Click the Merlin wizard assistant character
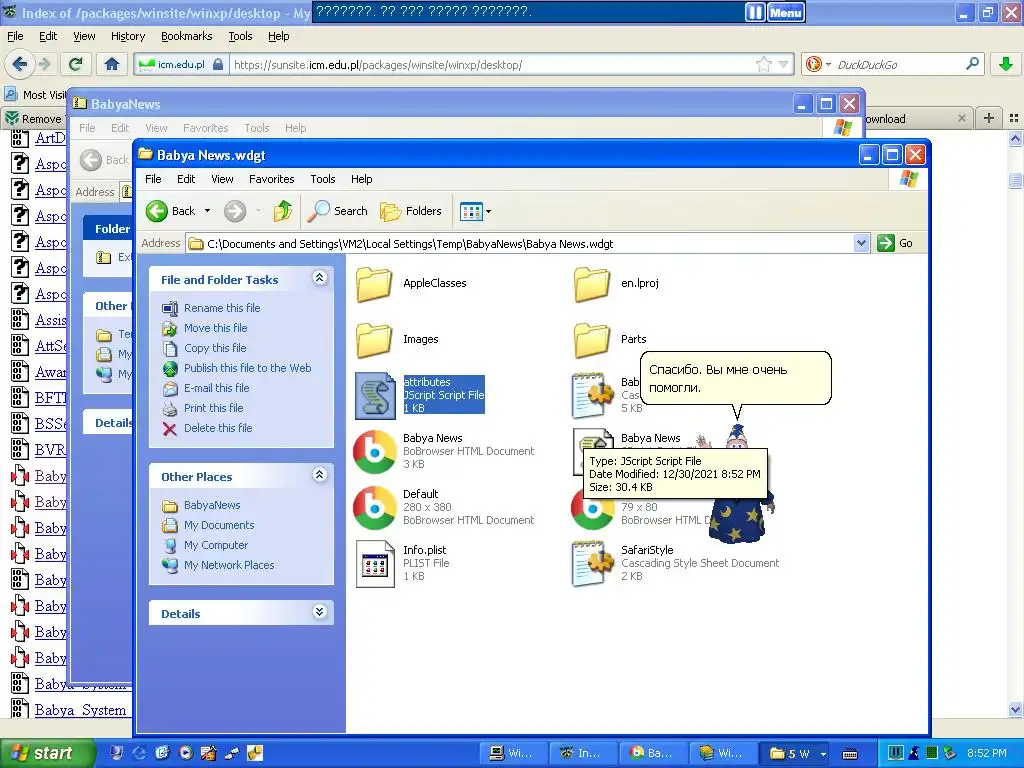Viewport: 1024px width, 768px height. point(740,487)
